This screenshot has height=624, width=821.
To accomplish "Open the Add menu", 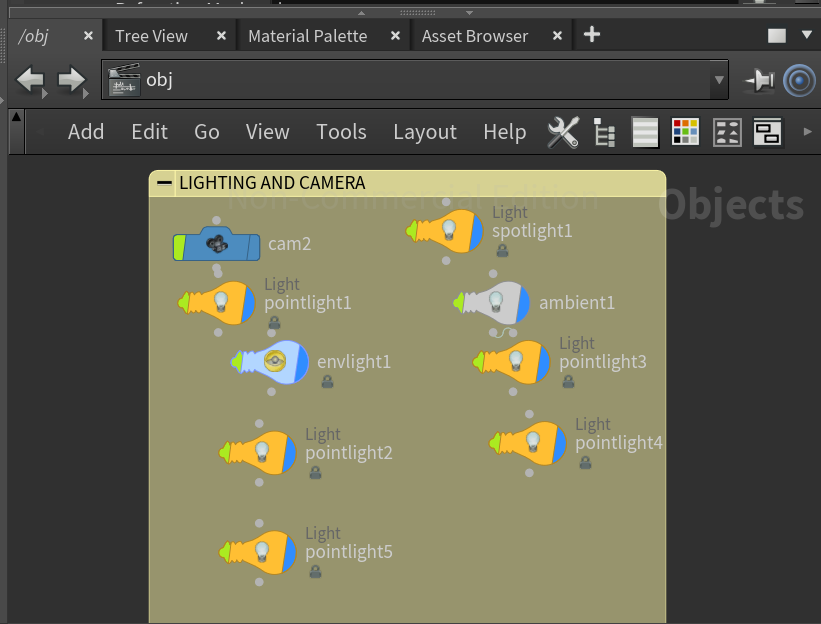I will pos(86,132).
